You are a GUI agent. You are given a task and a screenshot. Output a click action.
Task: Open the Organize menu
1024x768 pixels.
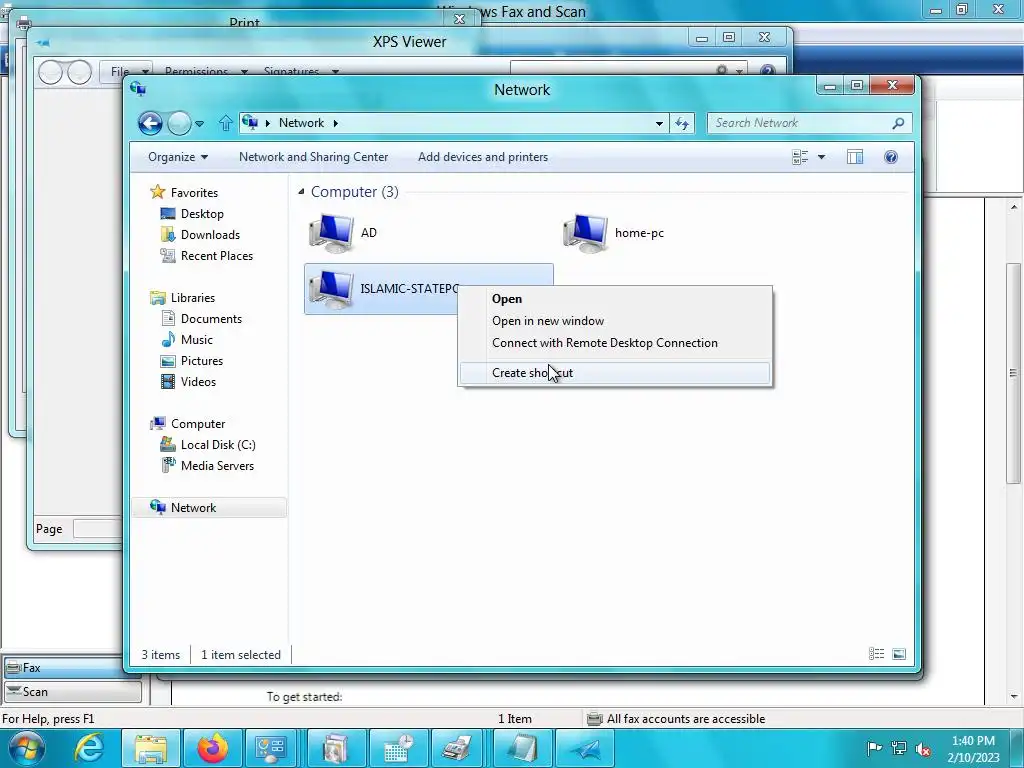coord(178,157)
